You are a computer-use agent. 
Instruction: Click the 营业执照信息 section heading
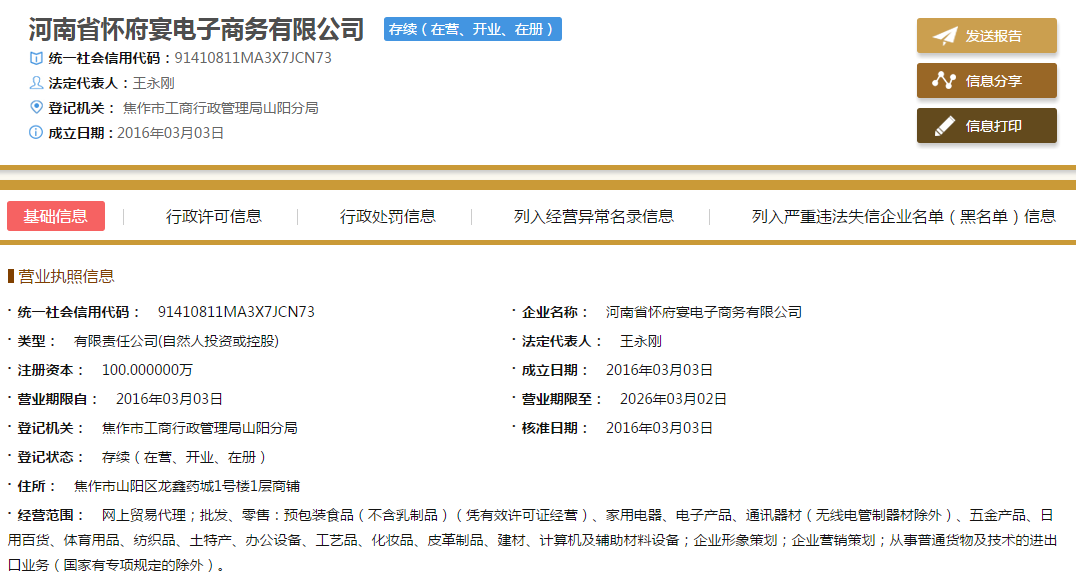coord(66,276)
